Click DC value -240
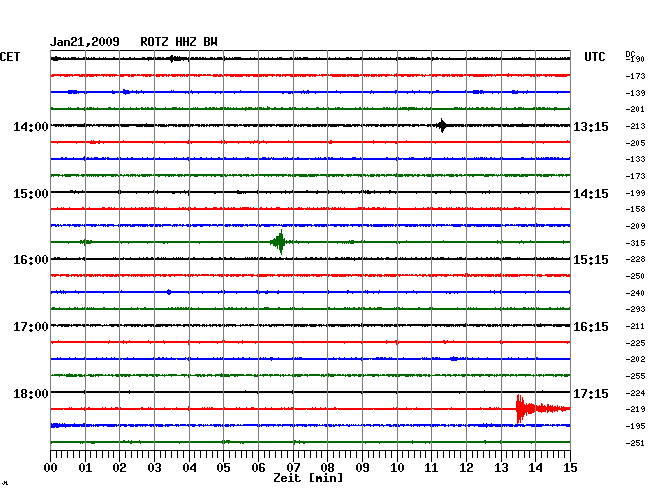The image size is (650, 494). coord(635,293)
